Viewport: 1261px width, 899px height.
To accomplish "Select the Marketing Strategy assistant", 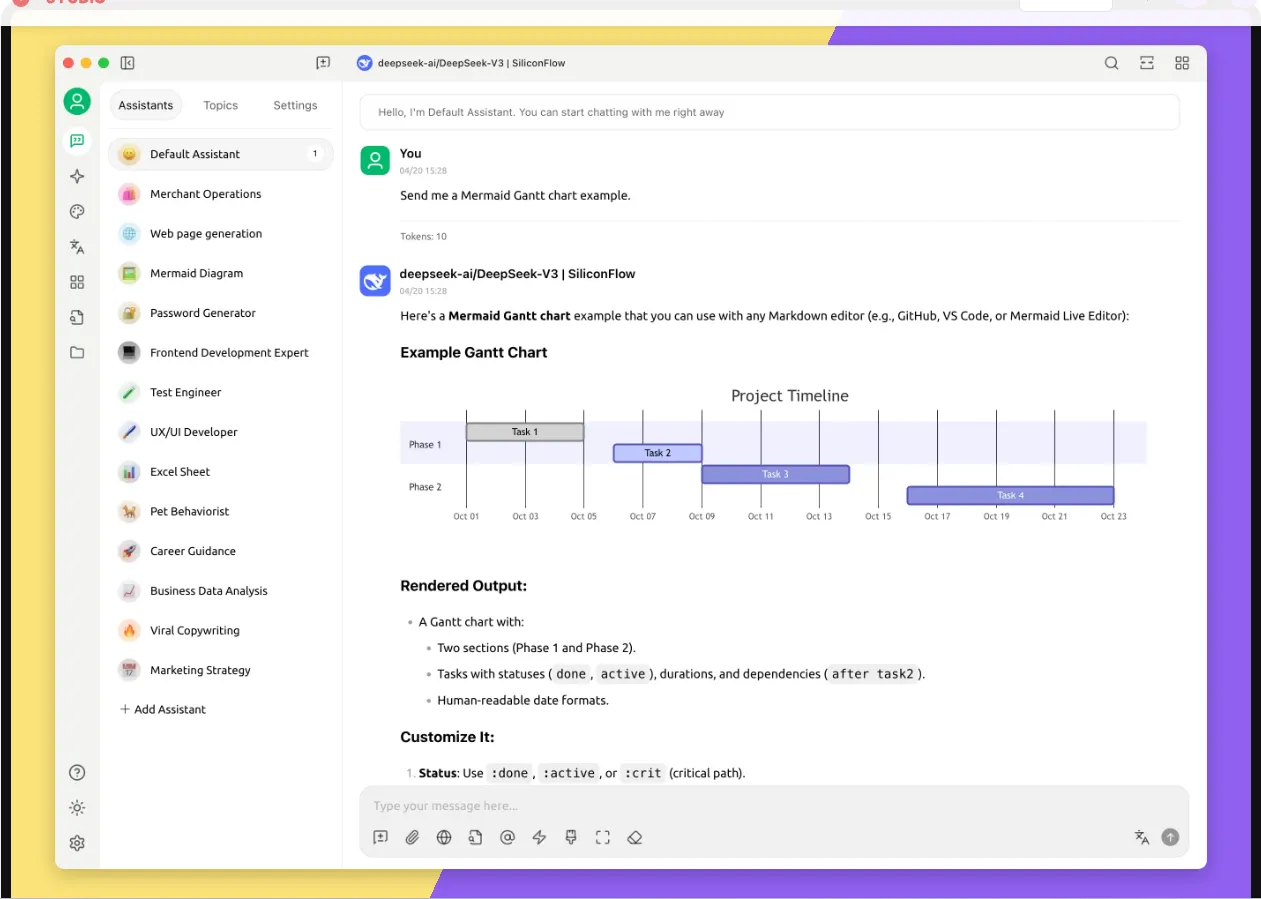I will pos(221,670).
